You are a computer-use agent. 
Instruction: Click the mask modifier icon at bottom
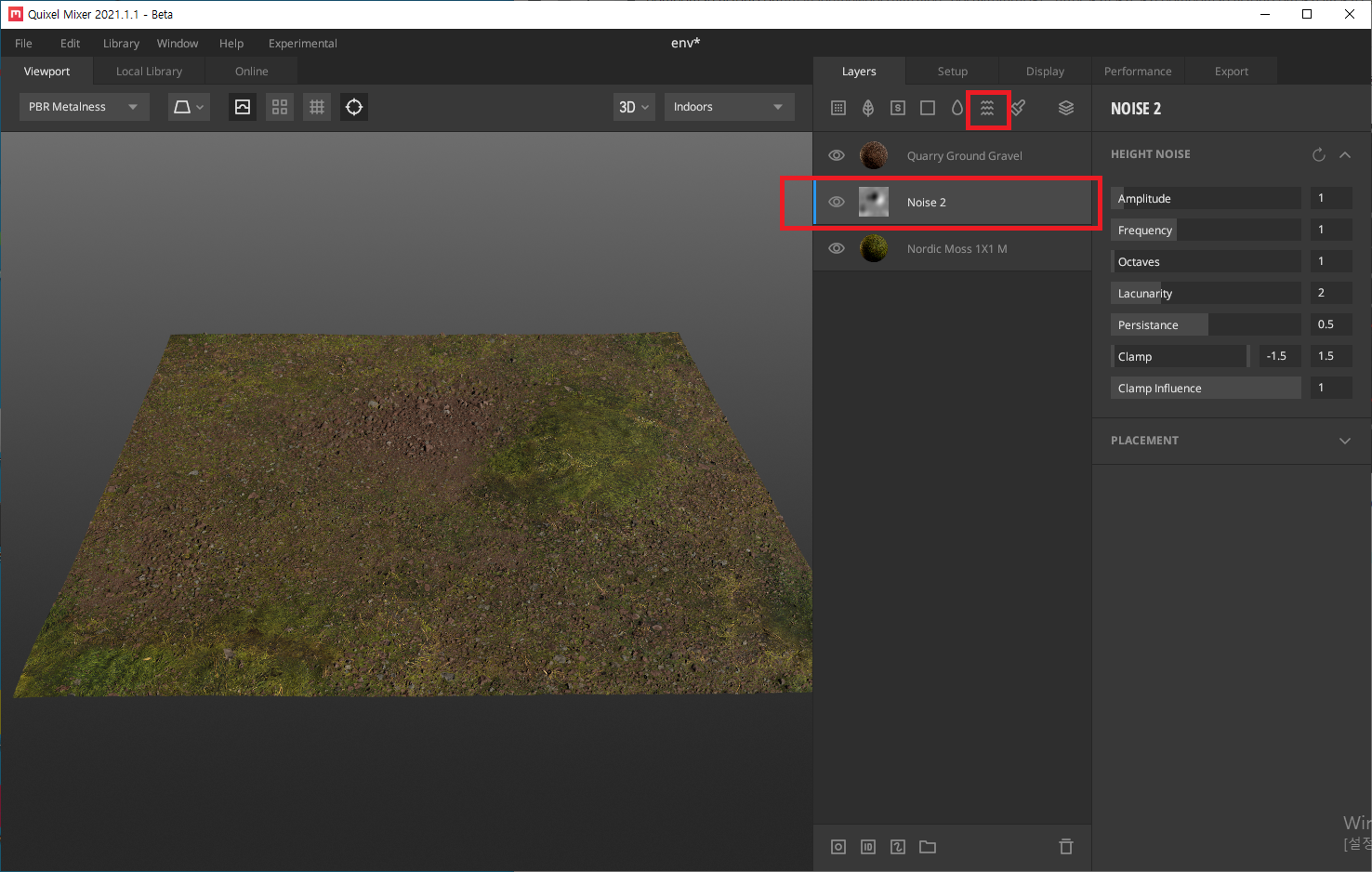[898, 847]
